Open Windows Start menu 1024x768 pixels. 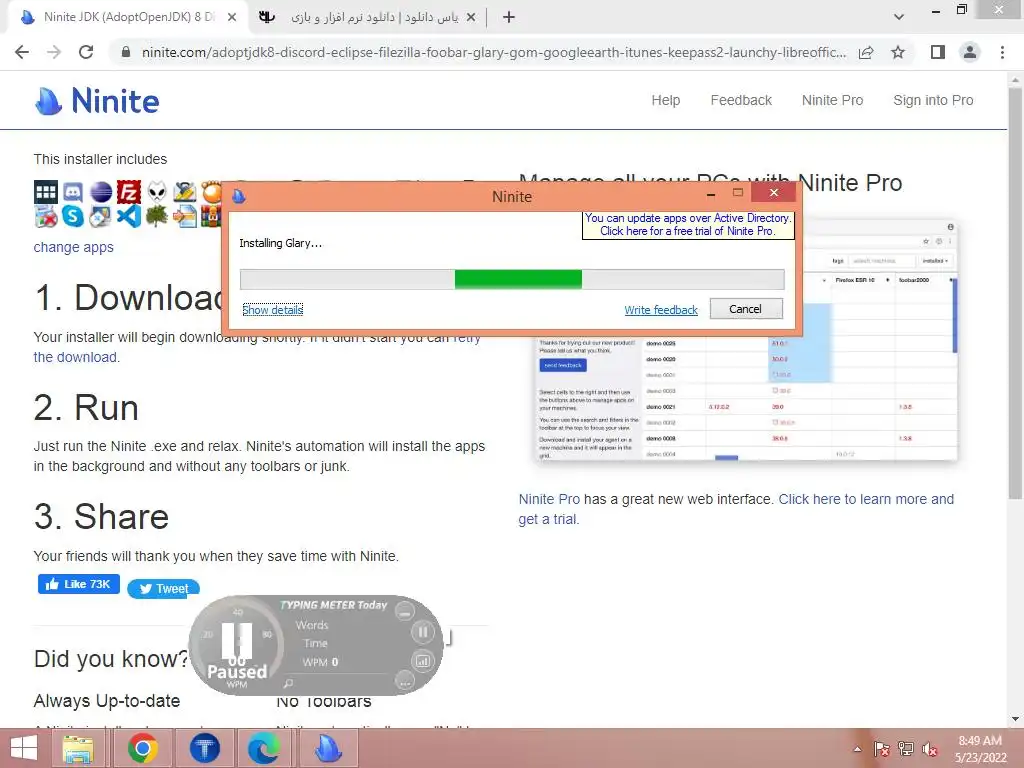(x=24, y=749)
